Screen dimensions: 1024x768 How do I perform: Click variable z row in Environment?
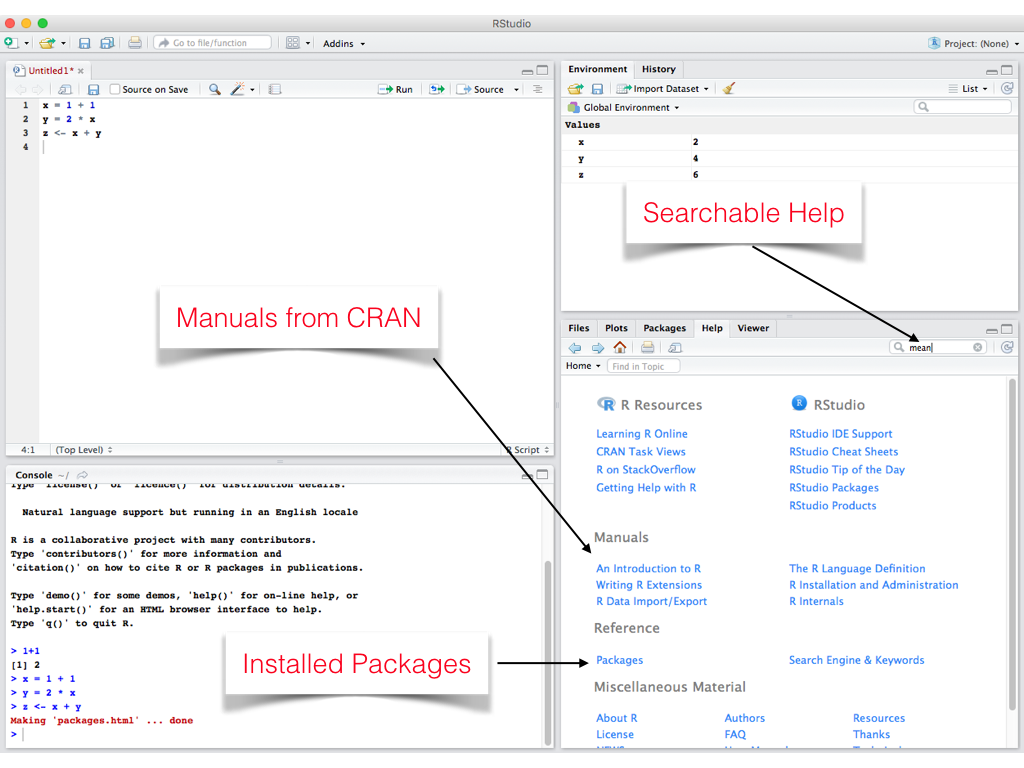click(x=789, y=175)
